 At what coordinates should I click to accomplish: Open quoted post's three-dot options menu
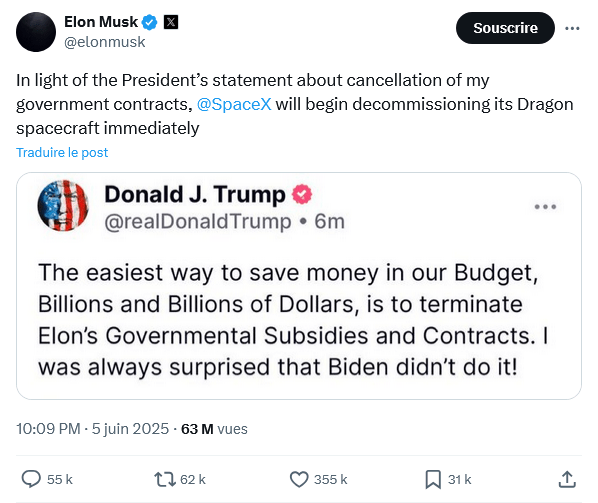pyautogui.click(x=545, y=207)
